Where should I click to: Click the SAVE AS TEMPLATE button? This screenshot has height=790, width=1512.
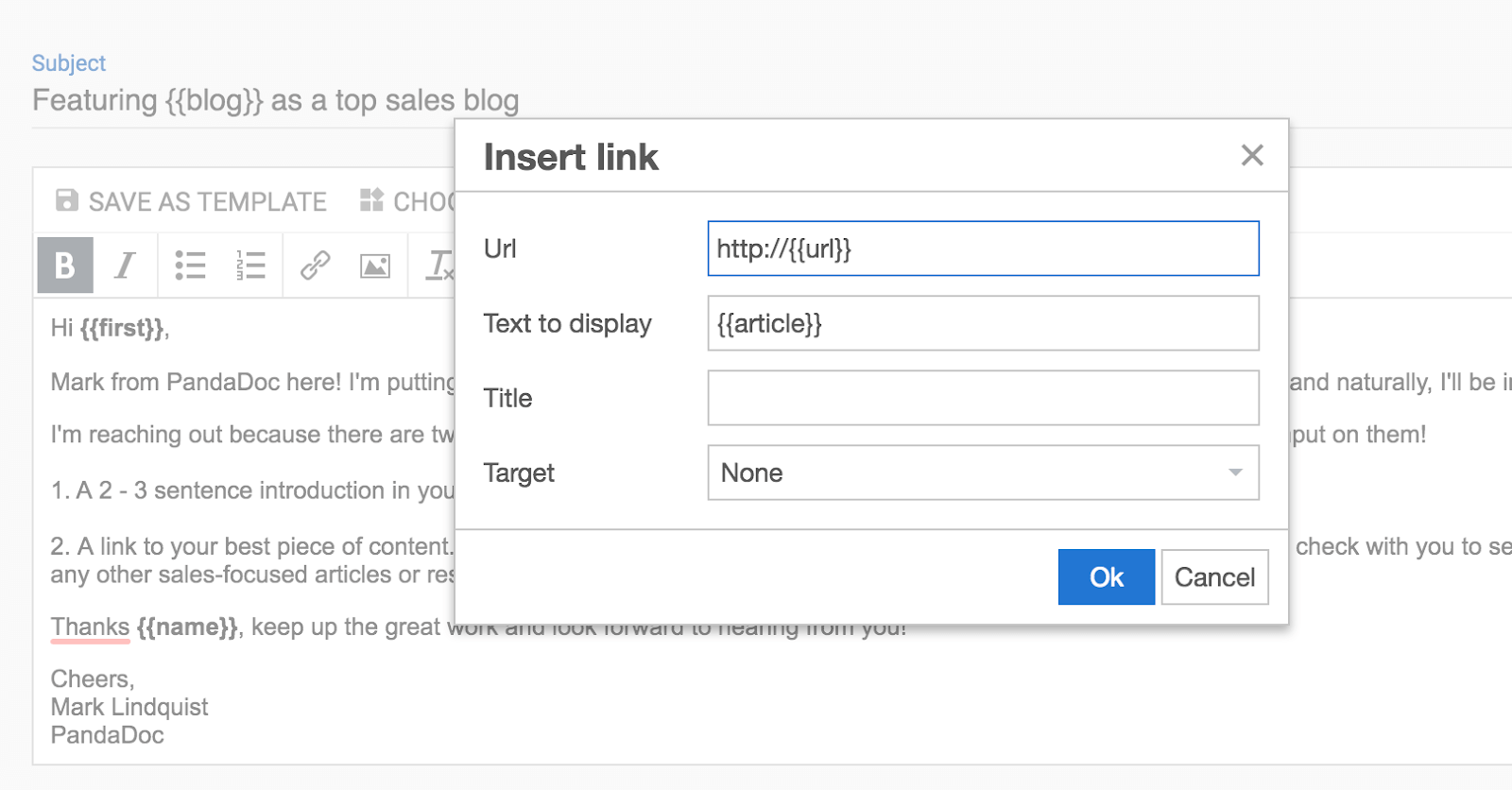coord(192,201)
